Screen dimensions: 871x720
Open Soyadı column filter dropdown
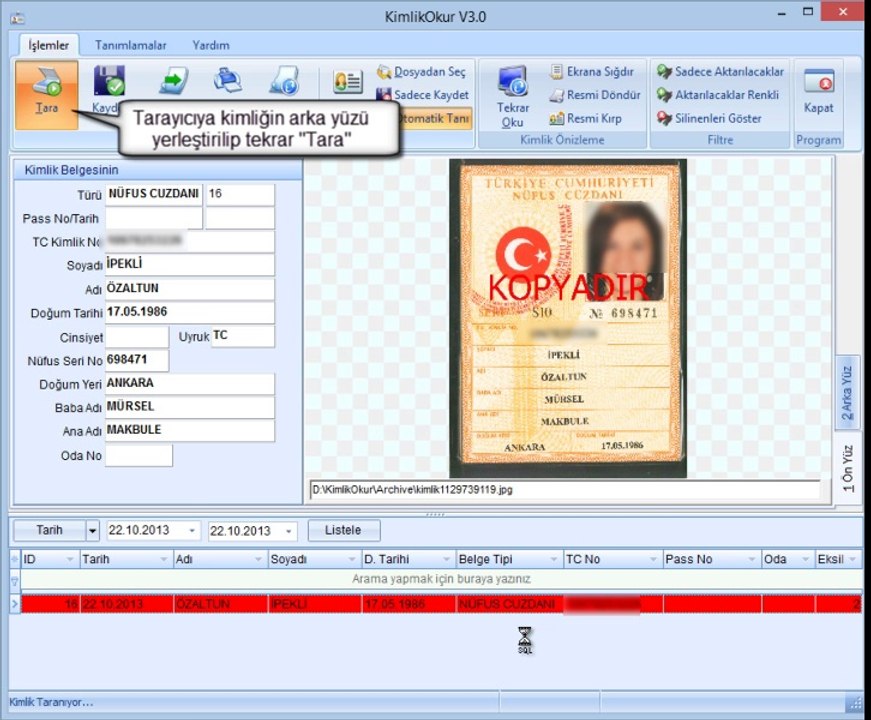tap(352, 559)
